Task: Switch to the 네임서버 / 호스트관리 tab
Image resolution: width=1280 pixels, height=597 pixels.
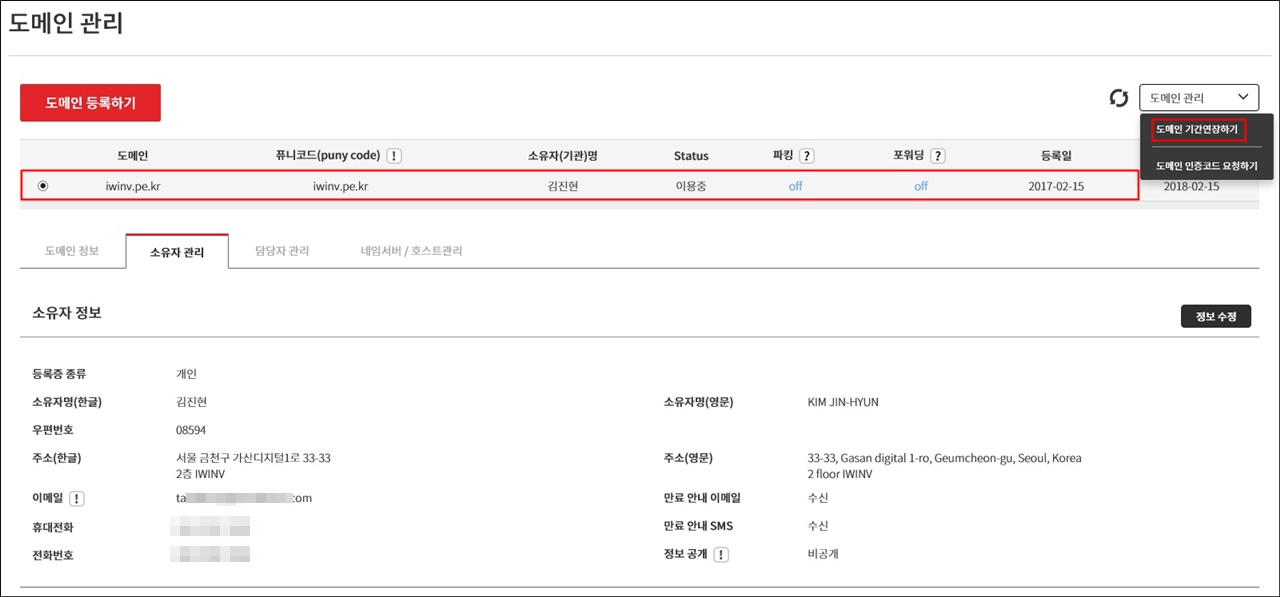Action: 411,251
